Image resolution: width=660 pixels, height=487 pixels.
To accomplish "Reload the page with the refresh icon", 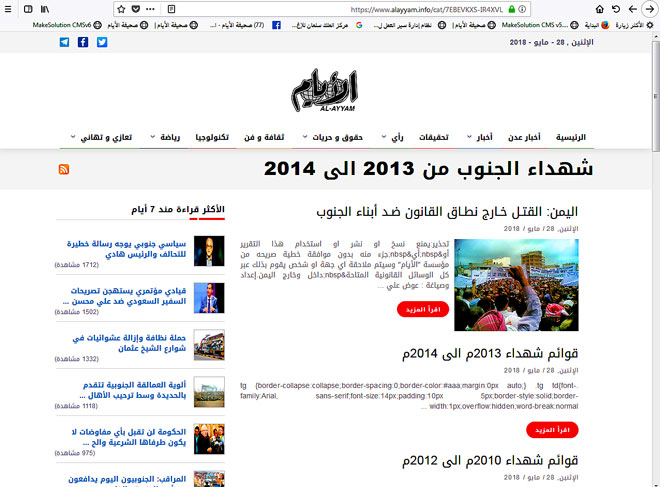I will coord(616,9).
